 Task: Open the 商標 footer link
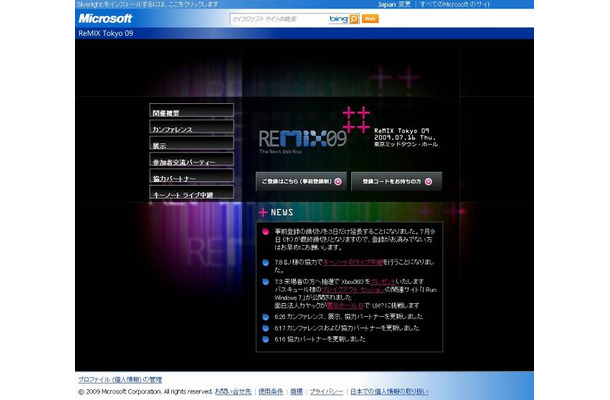tap(296, 391)
